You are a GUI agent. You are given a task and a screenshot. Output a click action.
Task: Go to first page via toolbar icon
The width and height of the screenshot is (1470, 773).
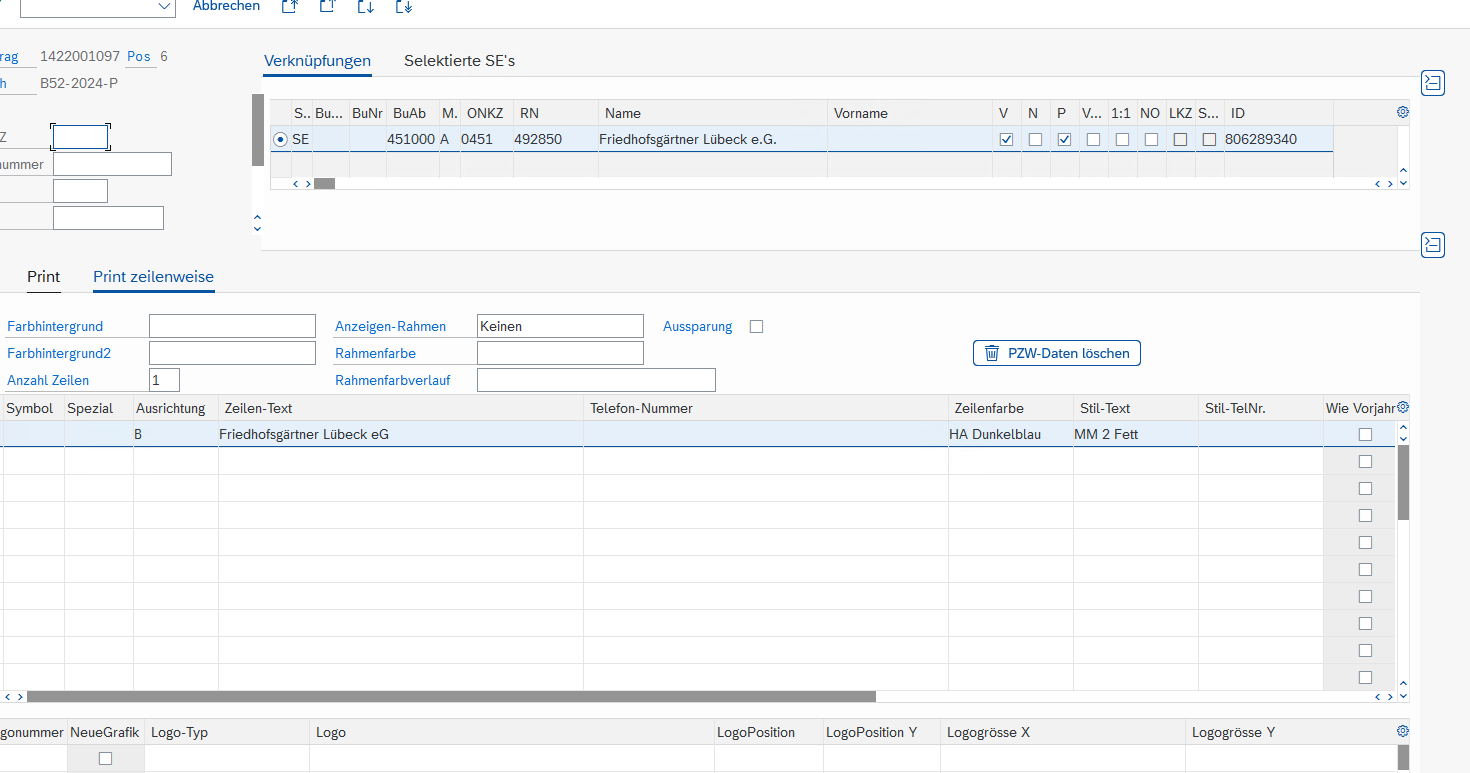290,6
